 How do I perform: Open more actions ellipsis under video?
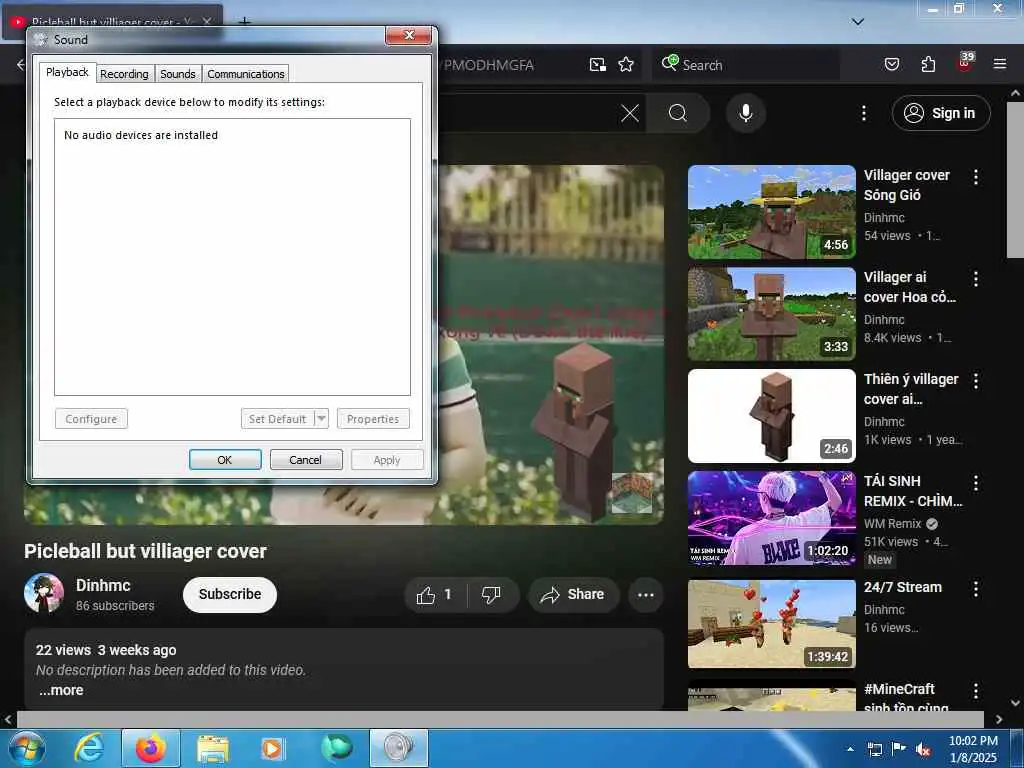(645, 594)
